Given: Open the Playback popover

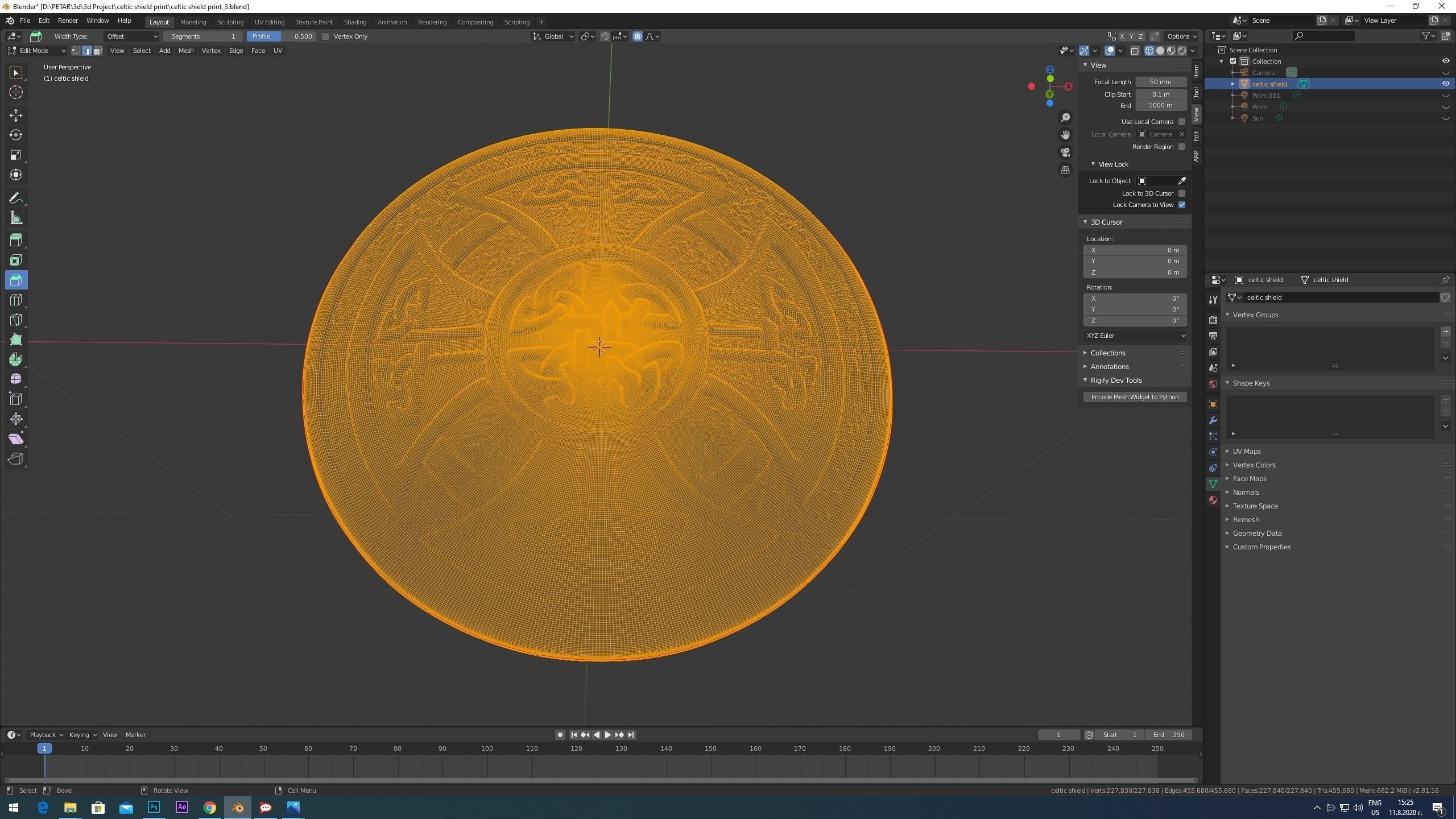Looking at the screenshot, I should [46, 735].
